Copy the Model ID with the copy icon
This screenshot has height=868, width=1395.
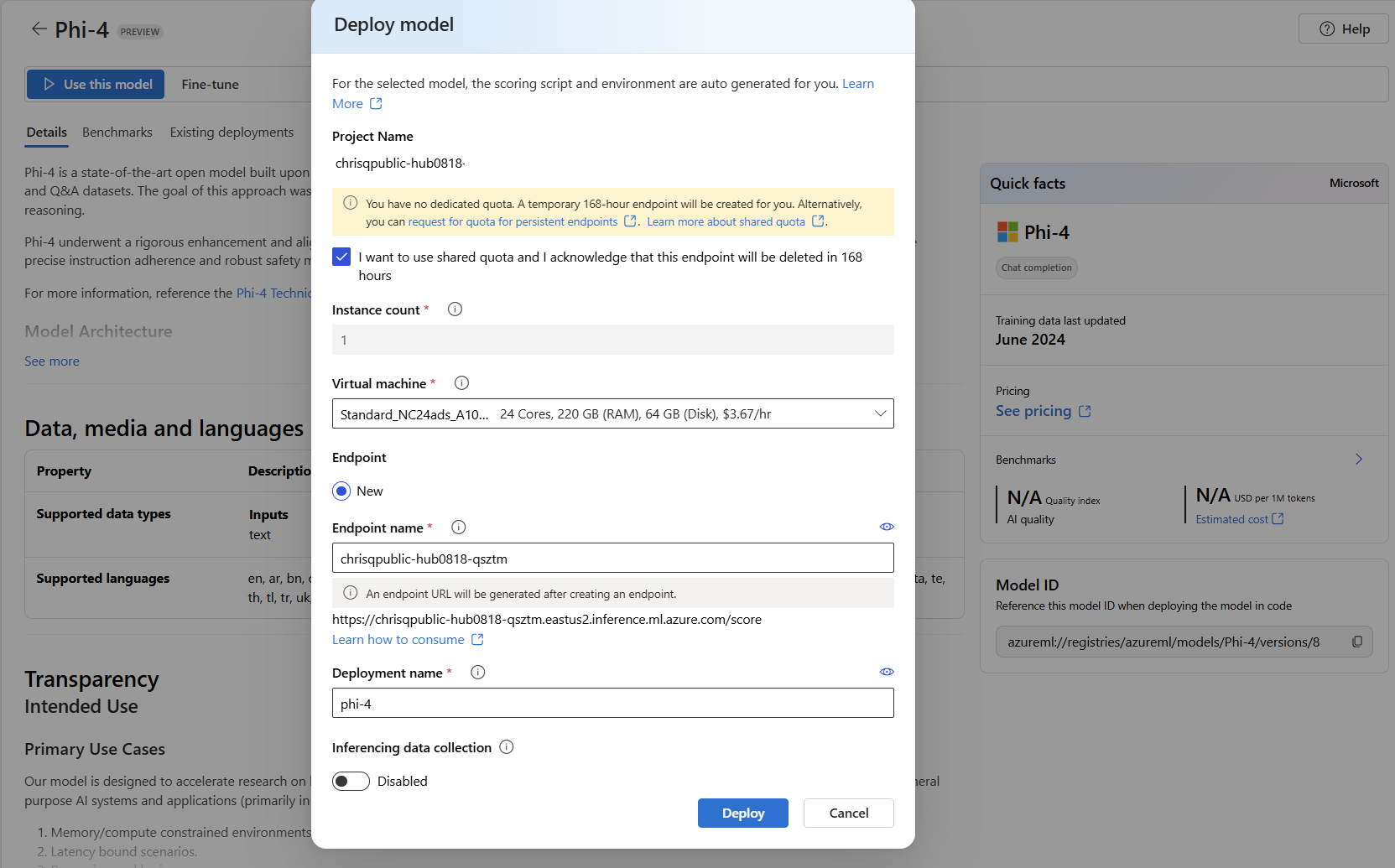[1356, 642]
